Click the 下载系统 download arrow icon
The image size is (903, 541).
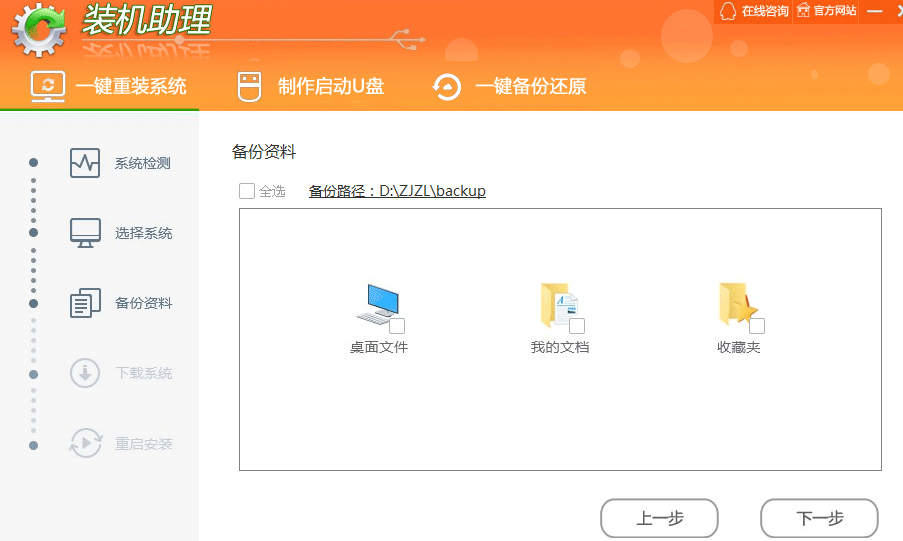coord(85,373)
